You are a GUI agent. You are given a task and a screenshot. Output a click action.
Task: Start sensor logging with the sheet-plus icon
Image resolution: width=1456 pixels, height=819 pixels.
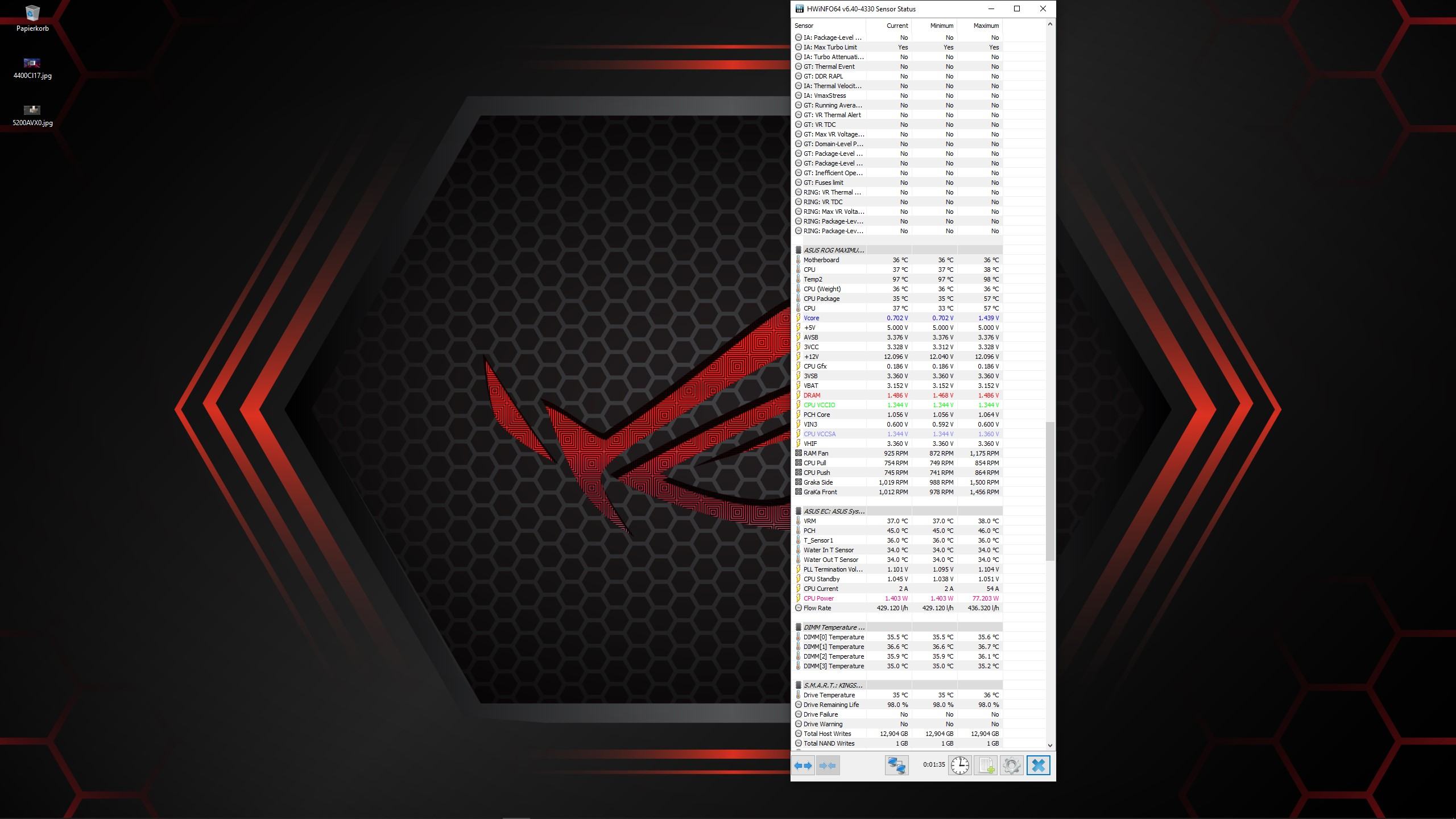tap(986, 766)
